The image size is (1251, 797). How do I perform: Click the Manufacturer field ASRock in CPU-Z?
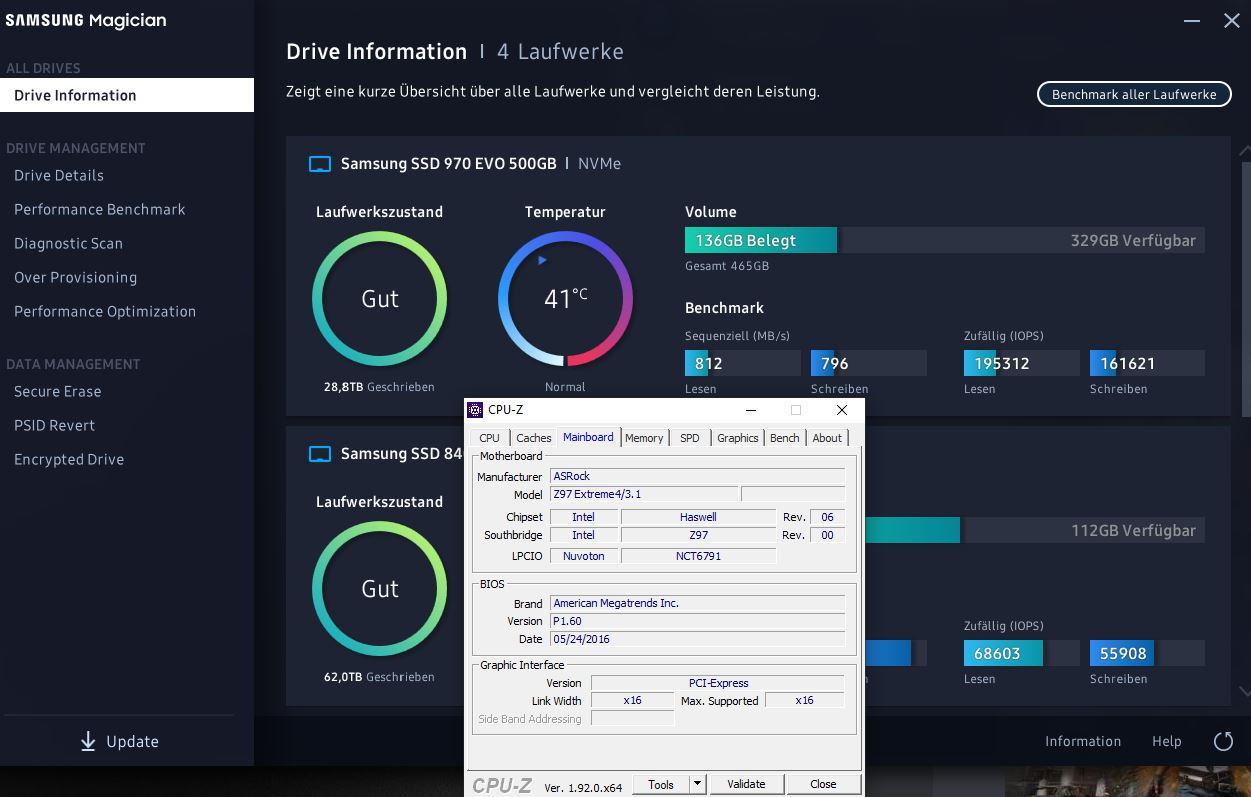(x=698, y=476)
